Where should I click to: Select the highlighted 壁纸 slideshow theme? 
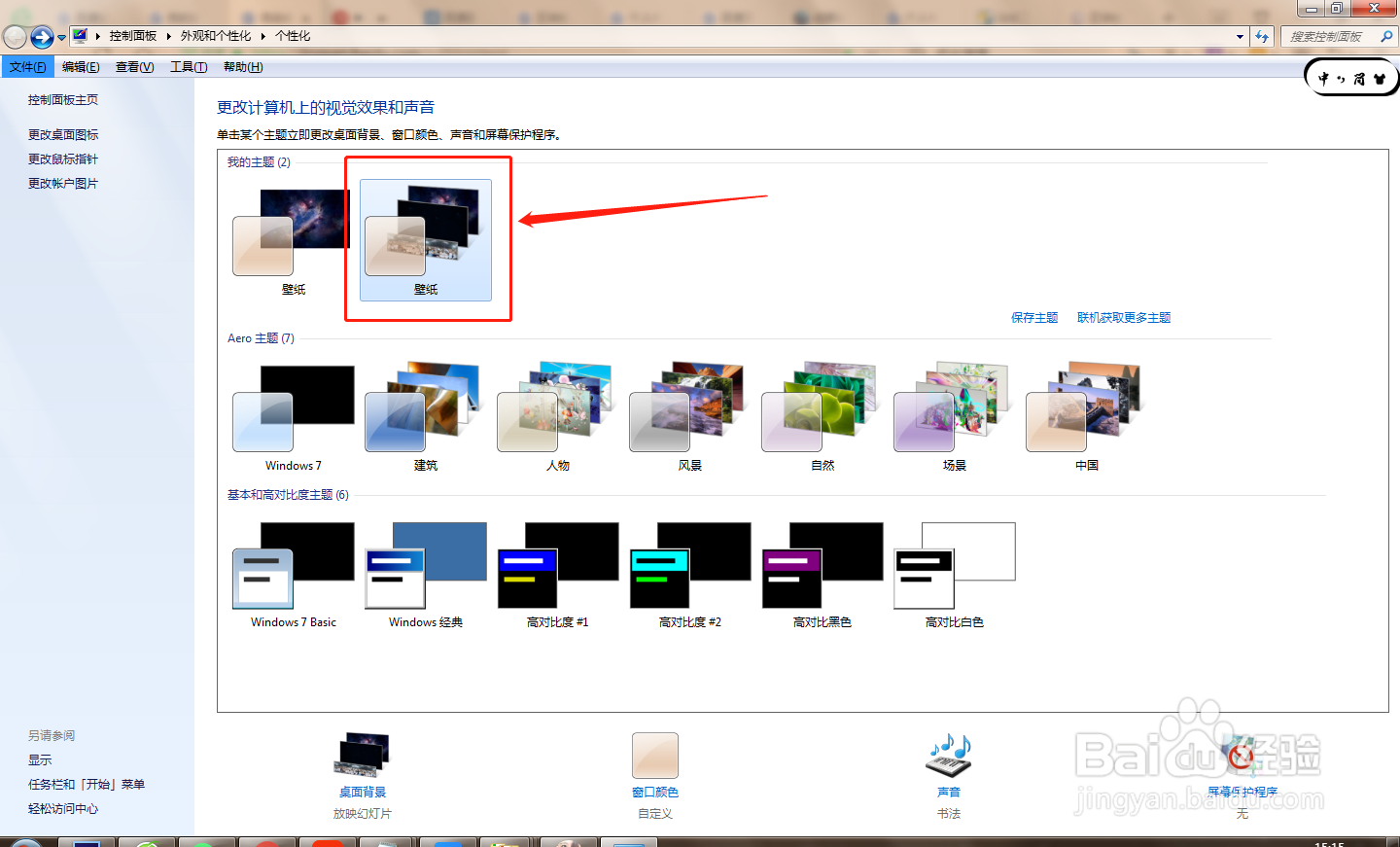tap(426, 240)
